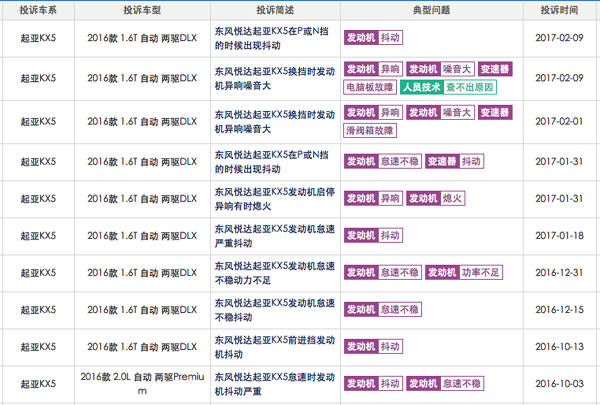
Task: Click the date 2016-12-15
Action: pos(559,310)
